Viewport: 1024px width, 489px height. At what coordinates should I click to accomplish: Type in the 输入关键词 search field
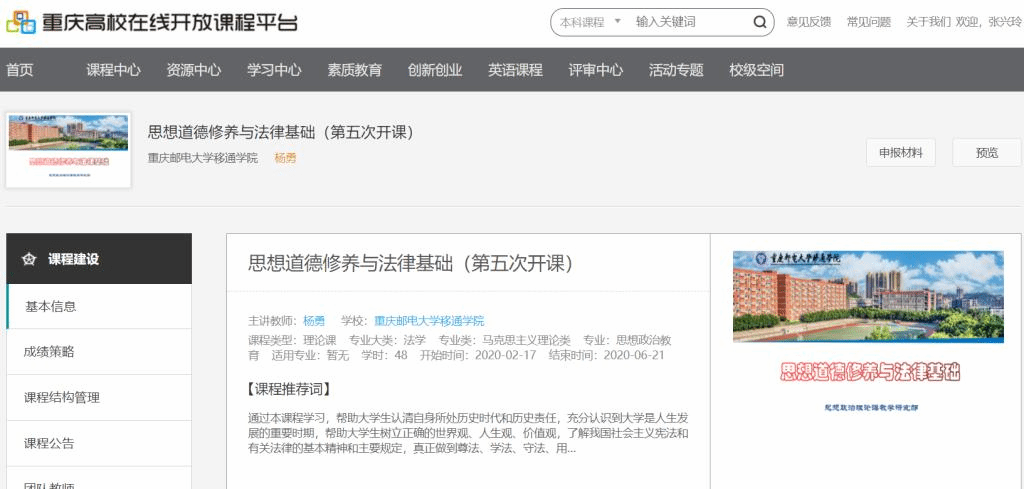click(688, 22)
